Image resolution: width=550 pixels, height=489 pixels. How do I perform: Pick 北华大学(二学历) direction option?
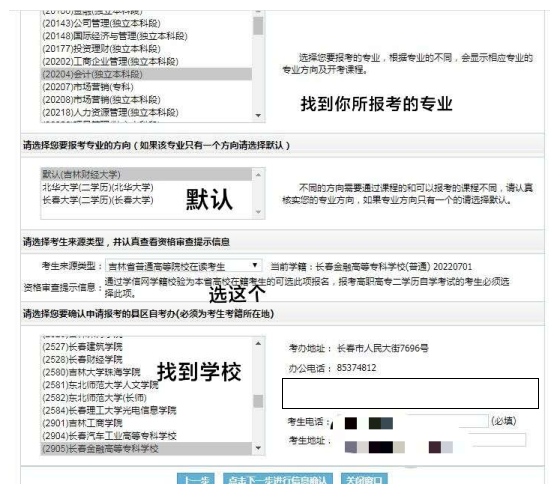(x=147, y=187)
